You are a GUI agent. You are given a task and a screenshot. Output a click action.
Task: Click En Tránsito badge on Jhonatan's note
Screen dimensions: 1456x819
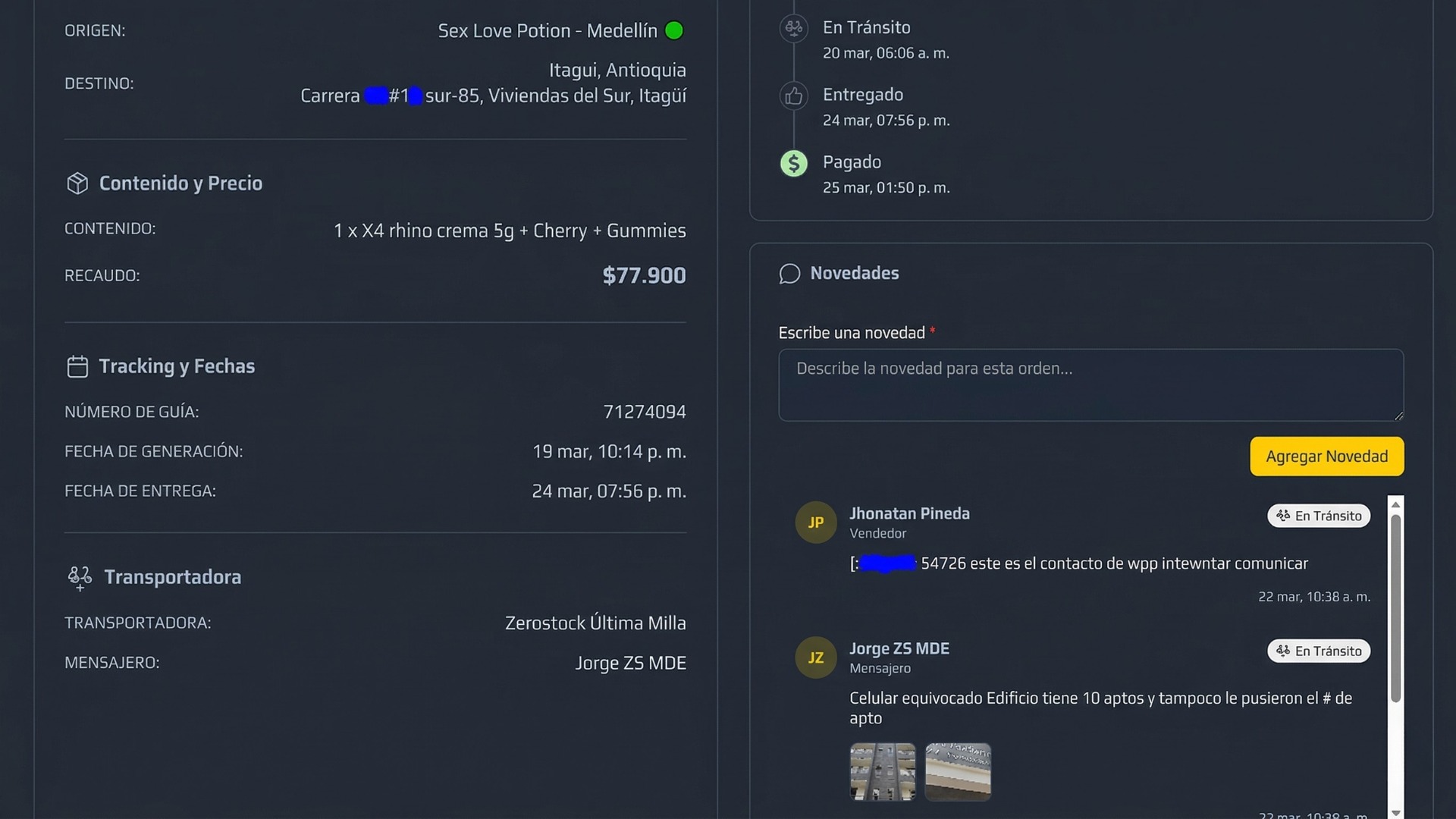pos(1318,516)
